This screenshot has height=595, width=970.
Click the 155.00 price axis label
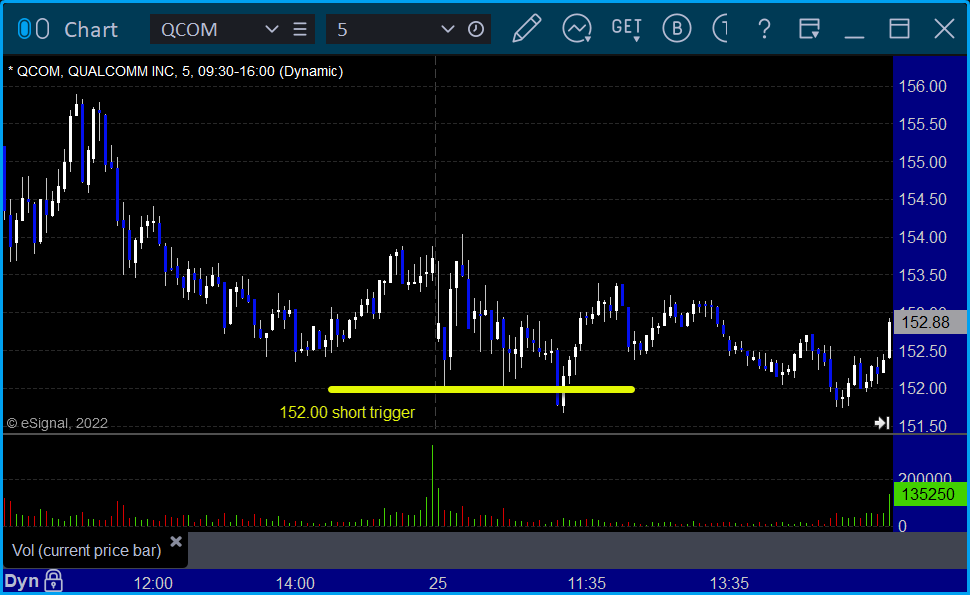click(922, 162)
